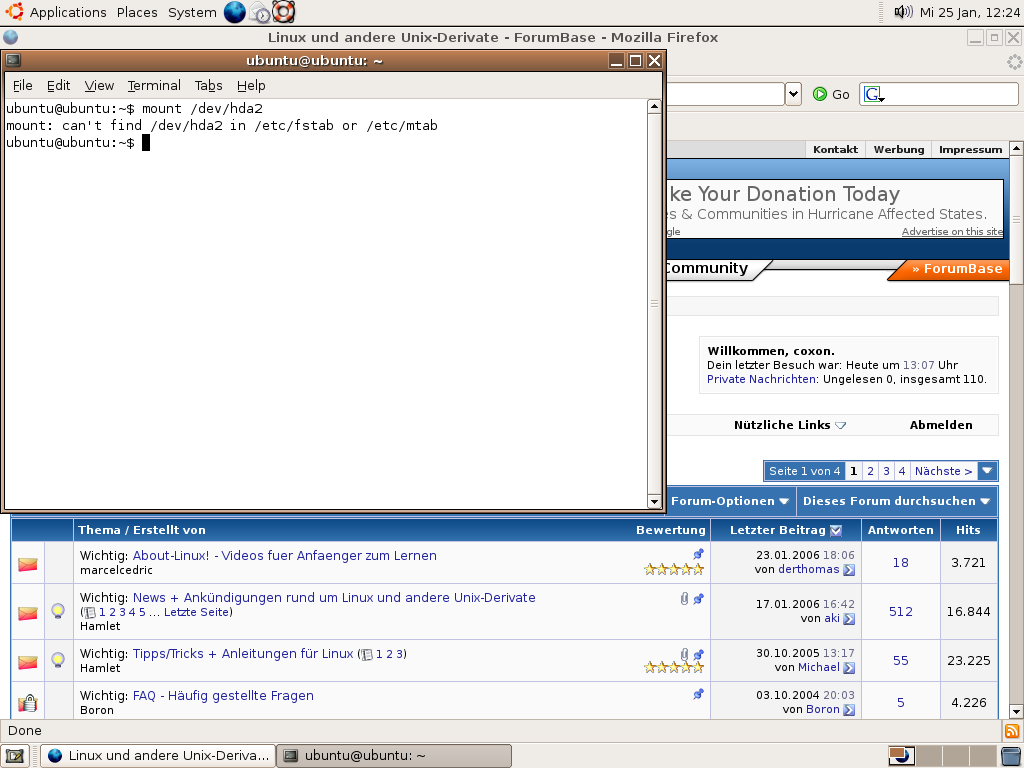Expand Nützliche Links dropdown
This screenshot has width=1024, height=768.
click(x=790, y=425)
